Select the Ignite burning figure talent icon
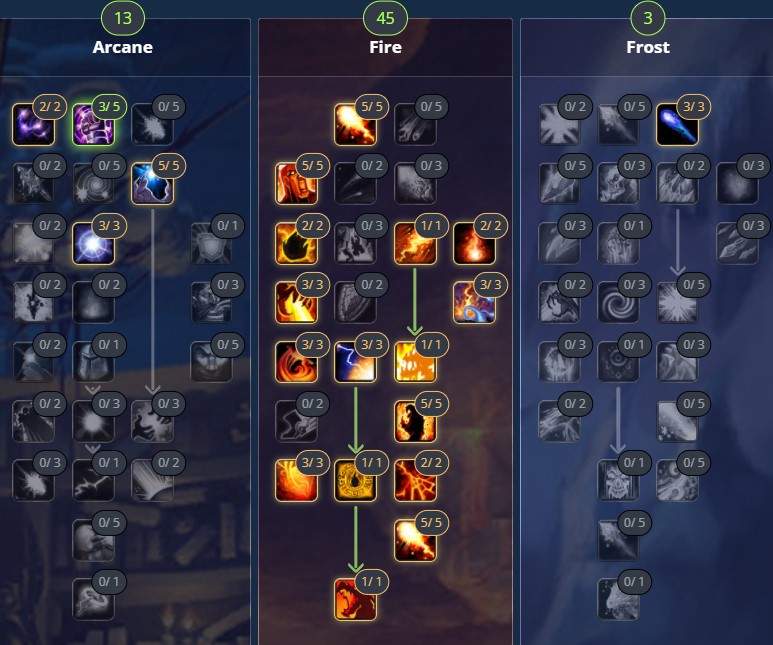The image size is (773, 645). pyautogui.click(x=296, y=183)
